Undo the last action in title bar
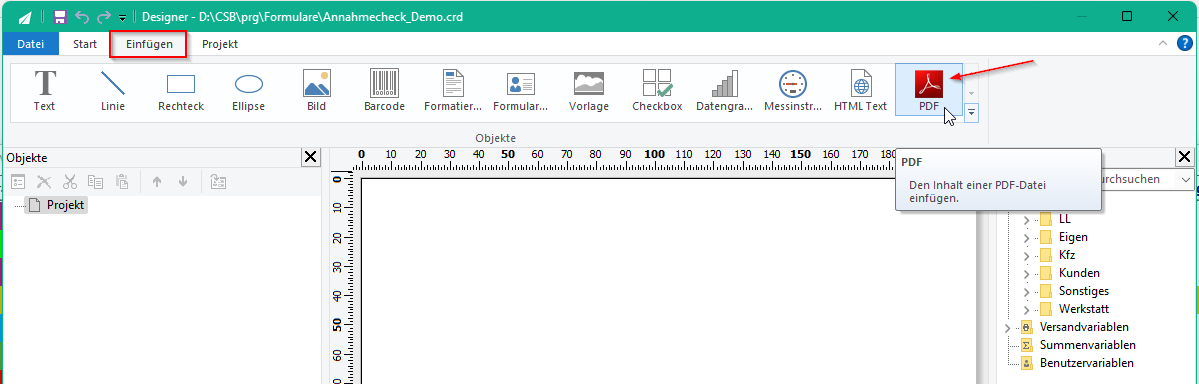Viewport: 1199px width, 384px height. click(x=83, y=16)
